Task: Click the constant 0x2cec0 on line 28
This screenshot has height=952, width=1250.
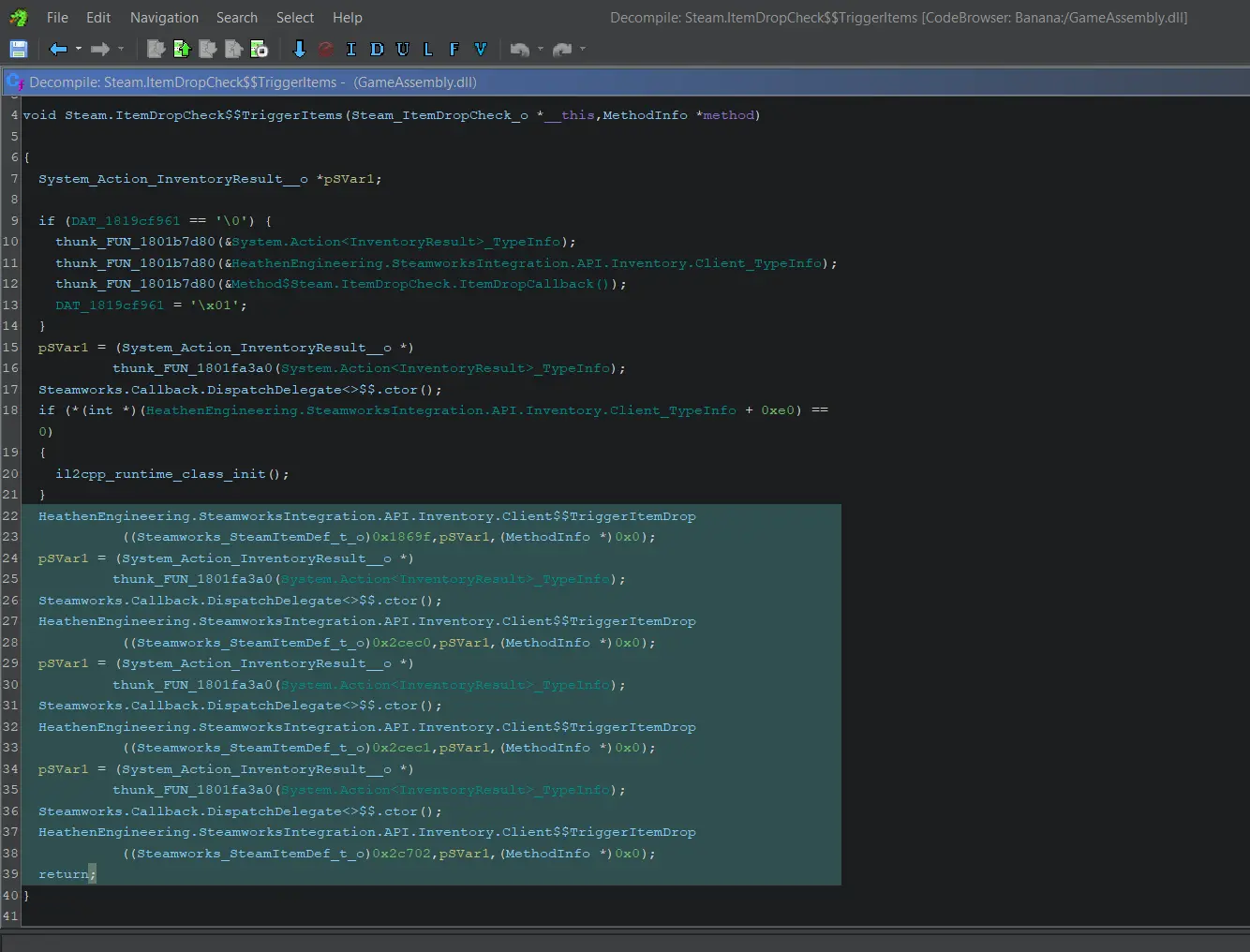Action: click(402, 643)
